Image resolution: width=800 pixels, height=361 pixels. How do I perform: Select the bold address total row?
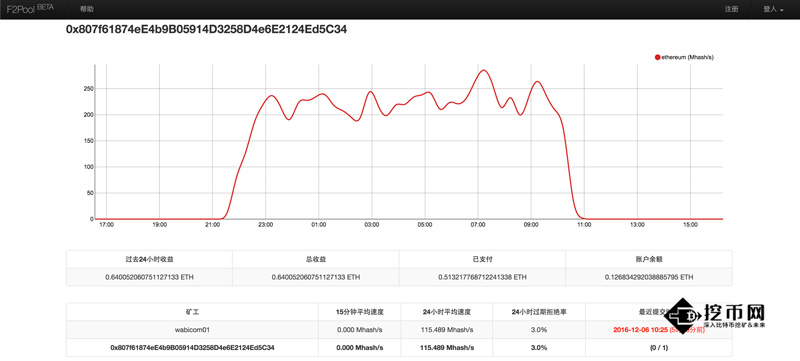(399, 348)
